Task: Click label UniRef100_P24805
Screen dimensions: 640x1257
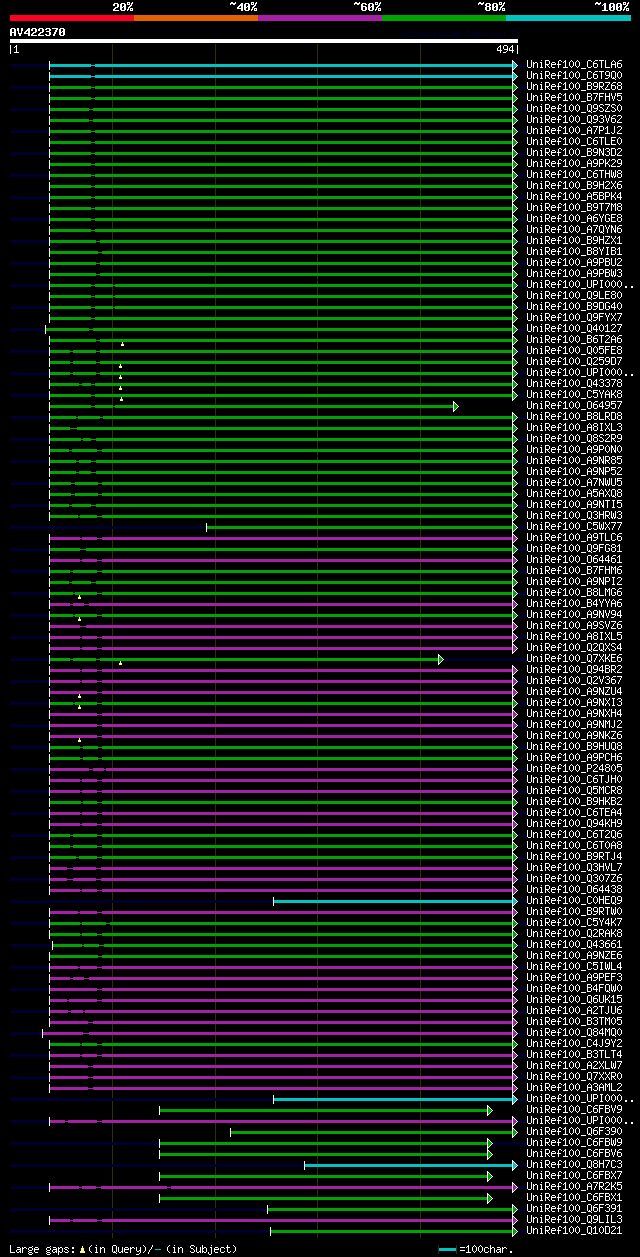Action: coord(574,769)
